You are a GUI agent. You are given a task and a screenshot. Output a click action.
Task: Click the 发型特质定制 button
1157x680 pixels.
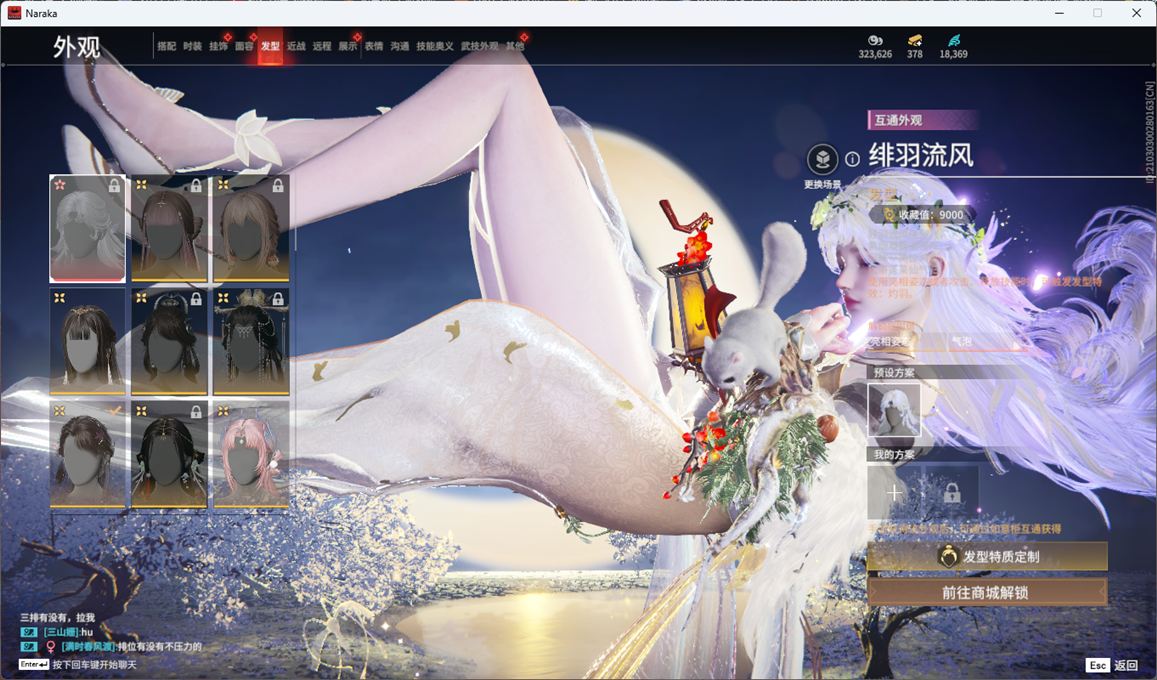987,557
